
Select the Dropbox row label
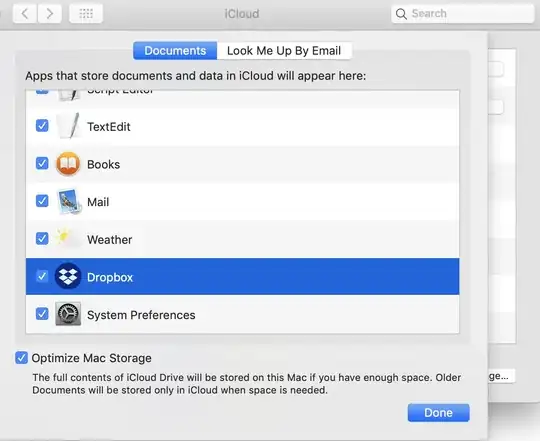(110, 277)
